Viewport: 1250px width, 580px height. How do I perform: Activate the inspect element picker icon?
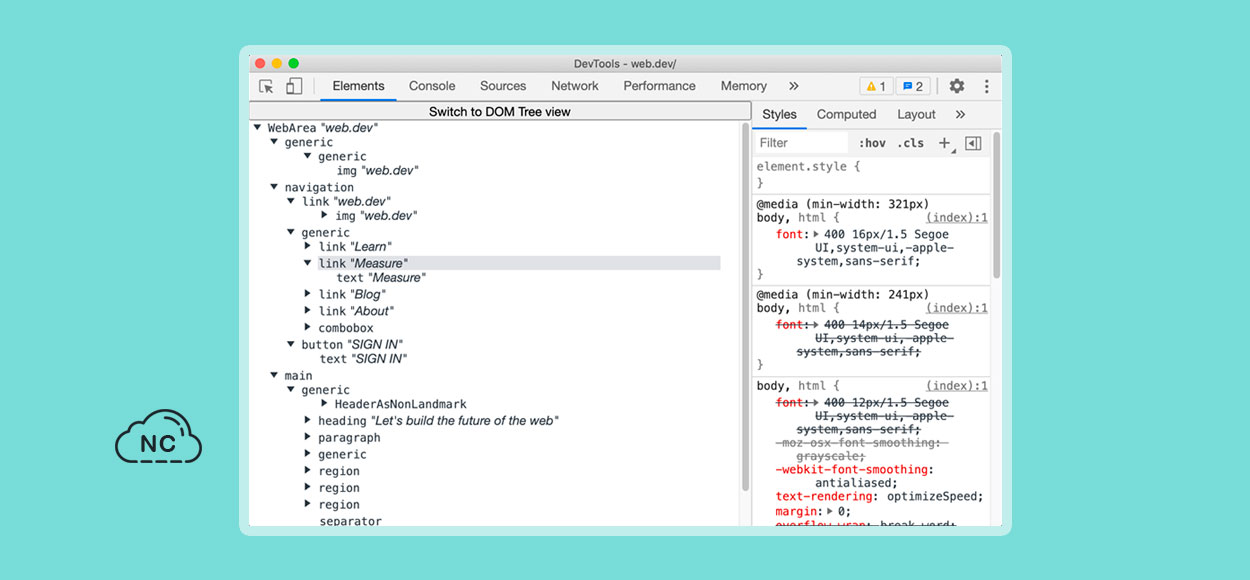(266, 87)
